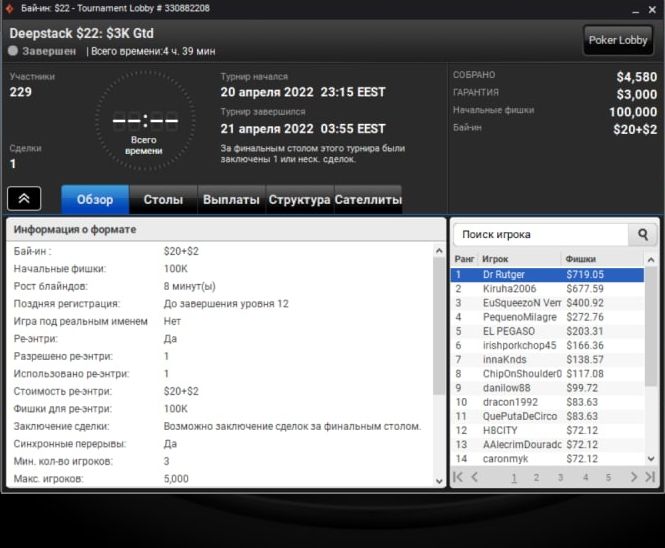Screen dimensions: 665x548
Task: Go to first page of players
Action: 458,477
